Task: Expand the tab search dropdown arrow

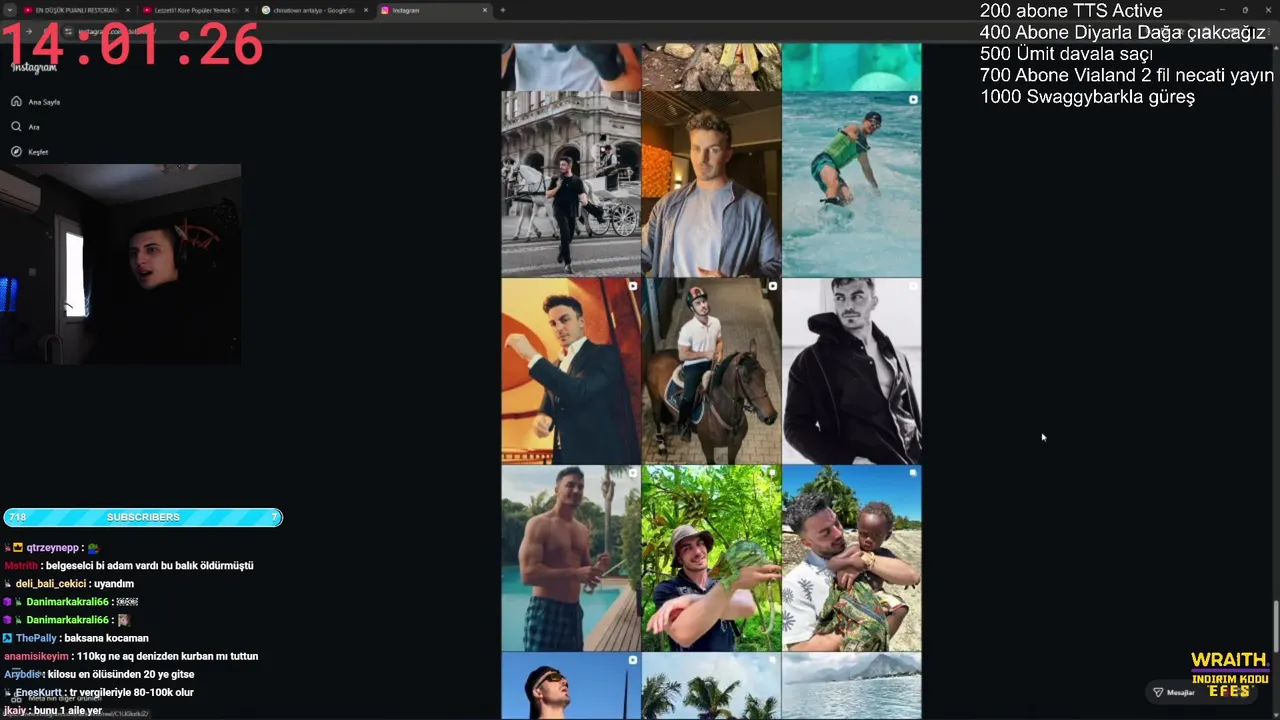Action: click(x=9, y=10)
